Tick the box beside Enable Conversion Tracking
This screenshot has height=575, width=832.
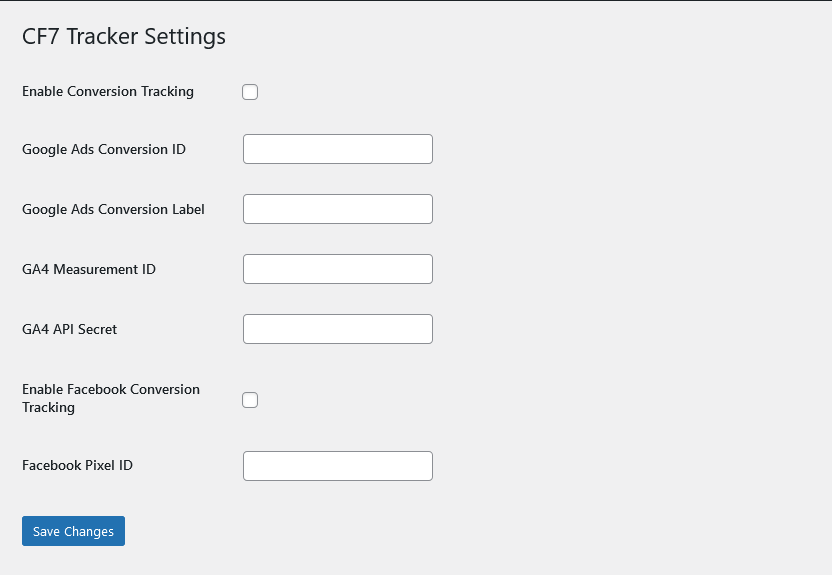point(250,92)
